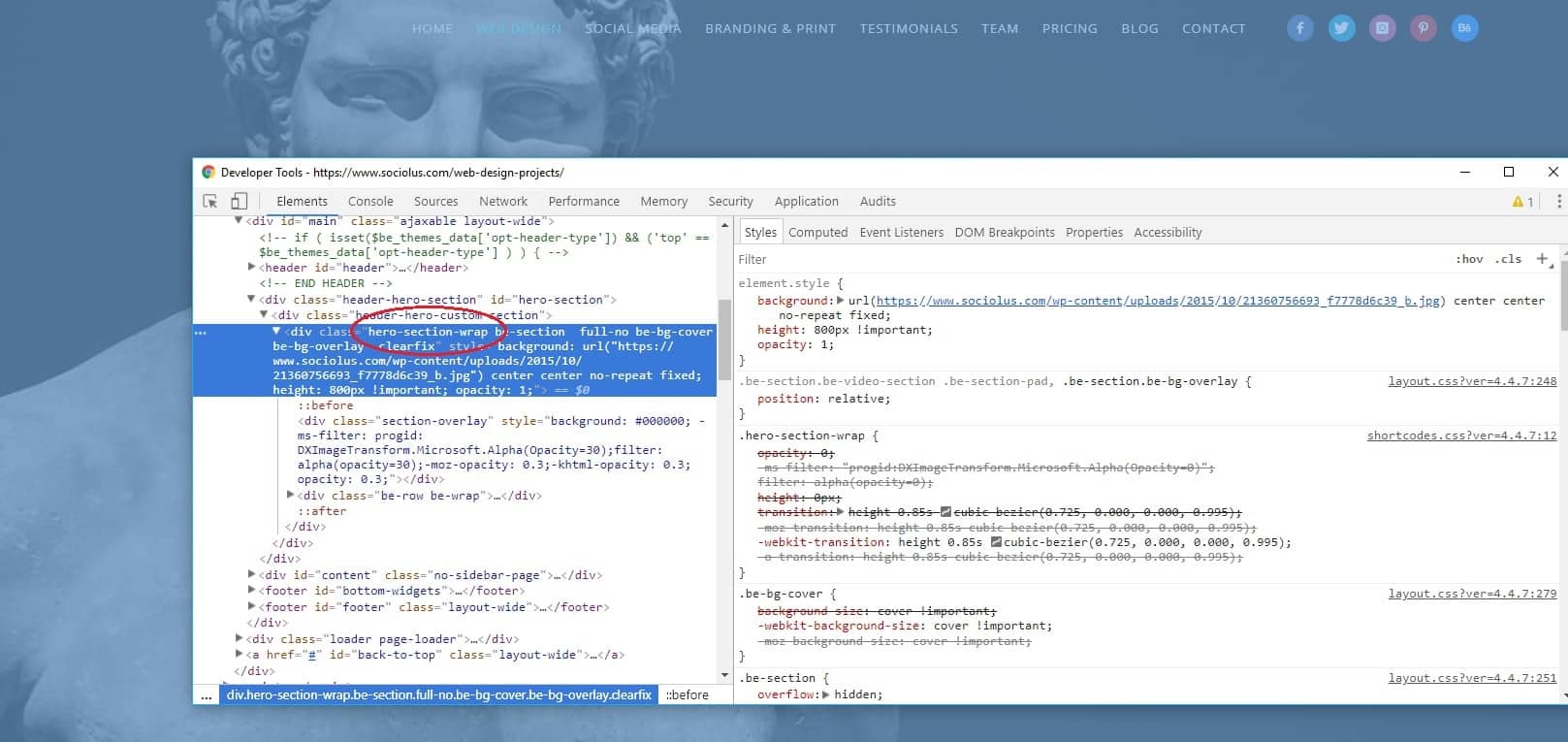Open the Computed styles tab
This screenshot has height=742, width=1568.
click(x=817, y=232)
